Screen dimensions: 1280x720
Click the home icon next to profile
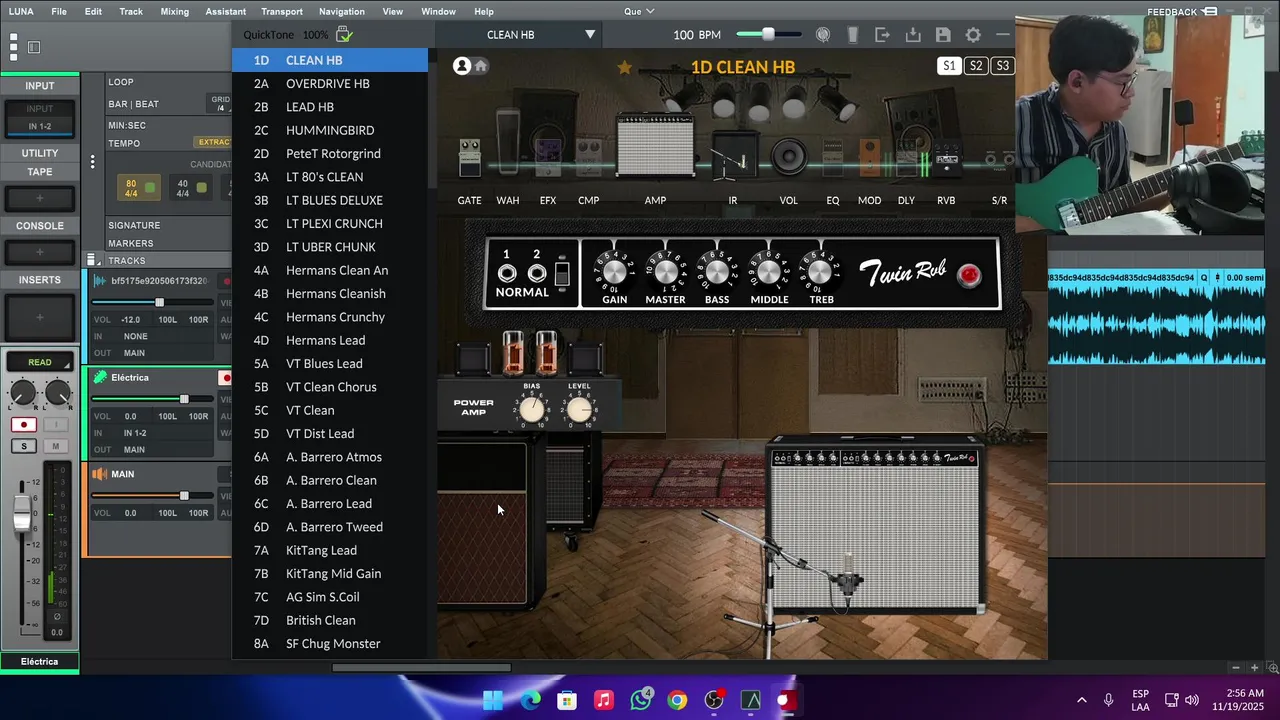pos(481,66)
